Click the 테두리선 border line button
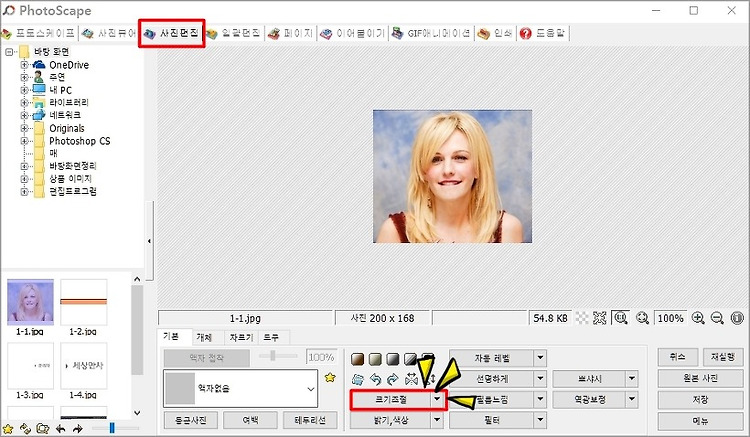The height and width of the screenshot is (437, 750). click(x=310, y=420)
